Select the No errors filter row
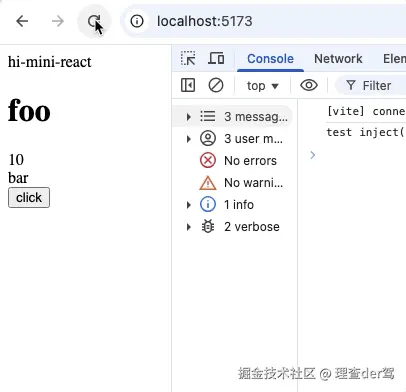 233,161
